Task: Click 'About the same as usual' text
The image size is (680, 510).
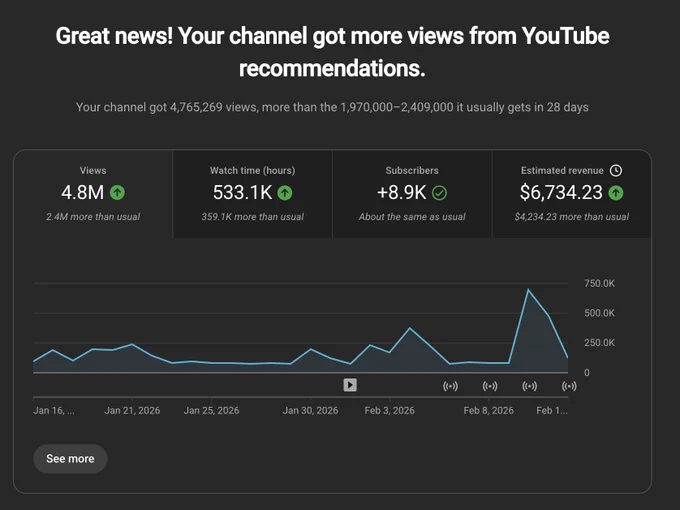Action: (x=412, y=217)
